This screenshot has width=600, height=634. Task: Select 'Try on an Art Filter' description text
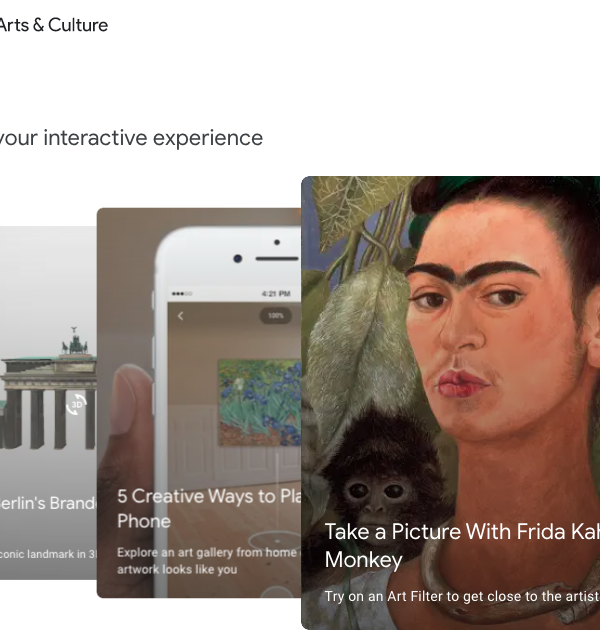(x=462, y=596)
